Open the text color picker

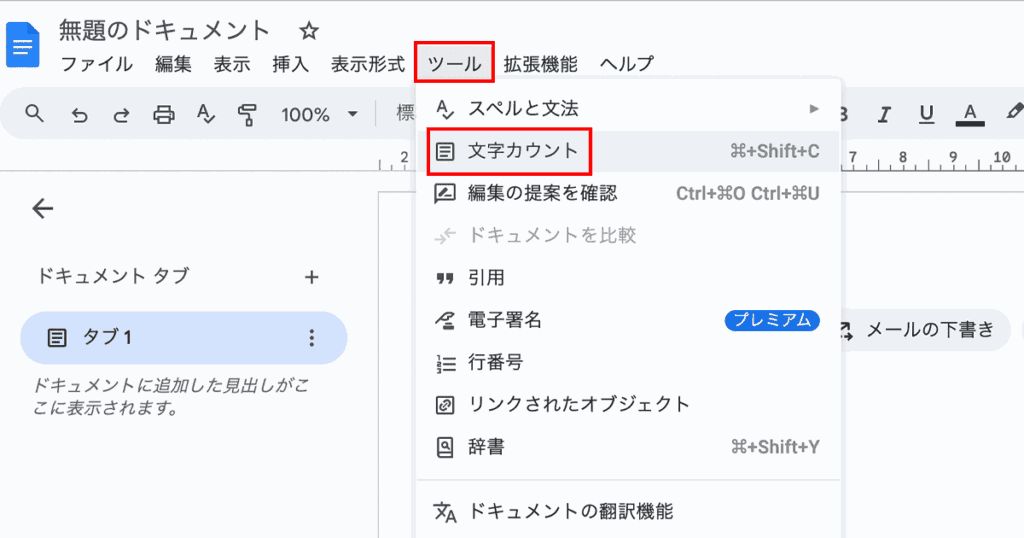(967, 114)
